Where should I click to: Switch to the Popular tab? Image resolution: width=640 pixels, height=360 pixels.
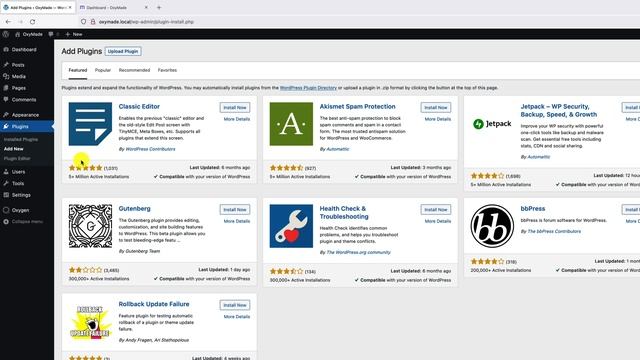pyautogui.click(x=103, y=70)
